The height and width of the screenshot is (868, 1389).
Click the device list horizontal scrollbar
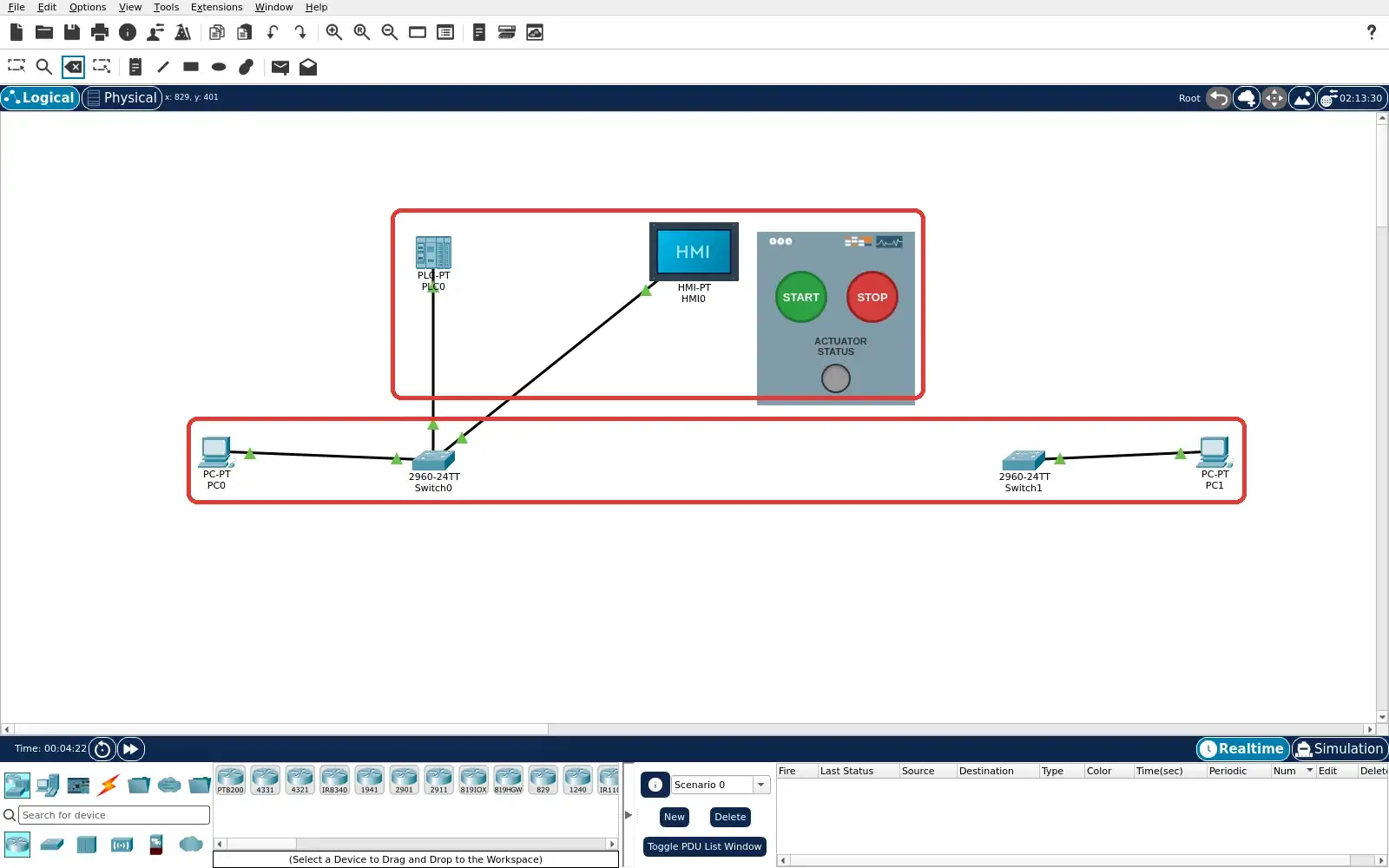click(x=416, y=844)
